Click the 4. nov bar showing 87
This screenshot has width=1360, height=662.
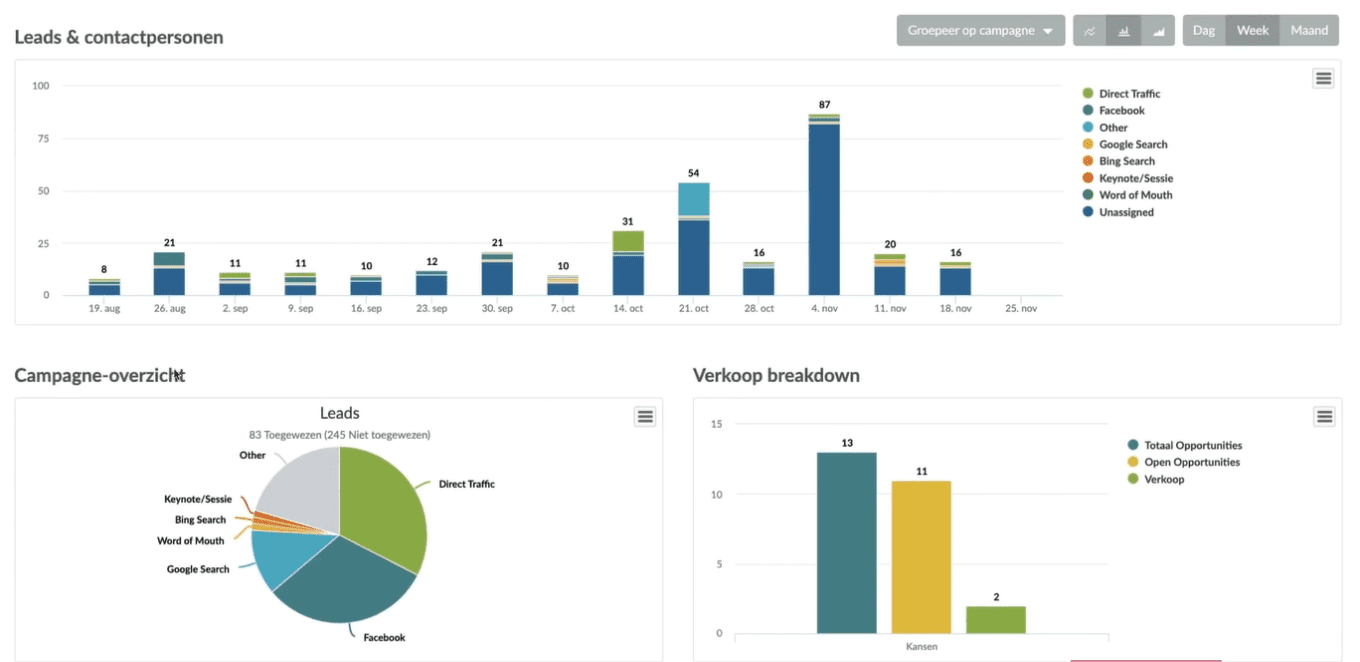click(824, 210)
